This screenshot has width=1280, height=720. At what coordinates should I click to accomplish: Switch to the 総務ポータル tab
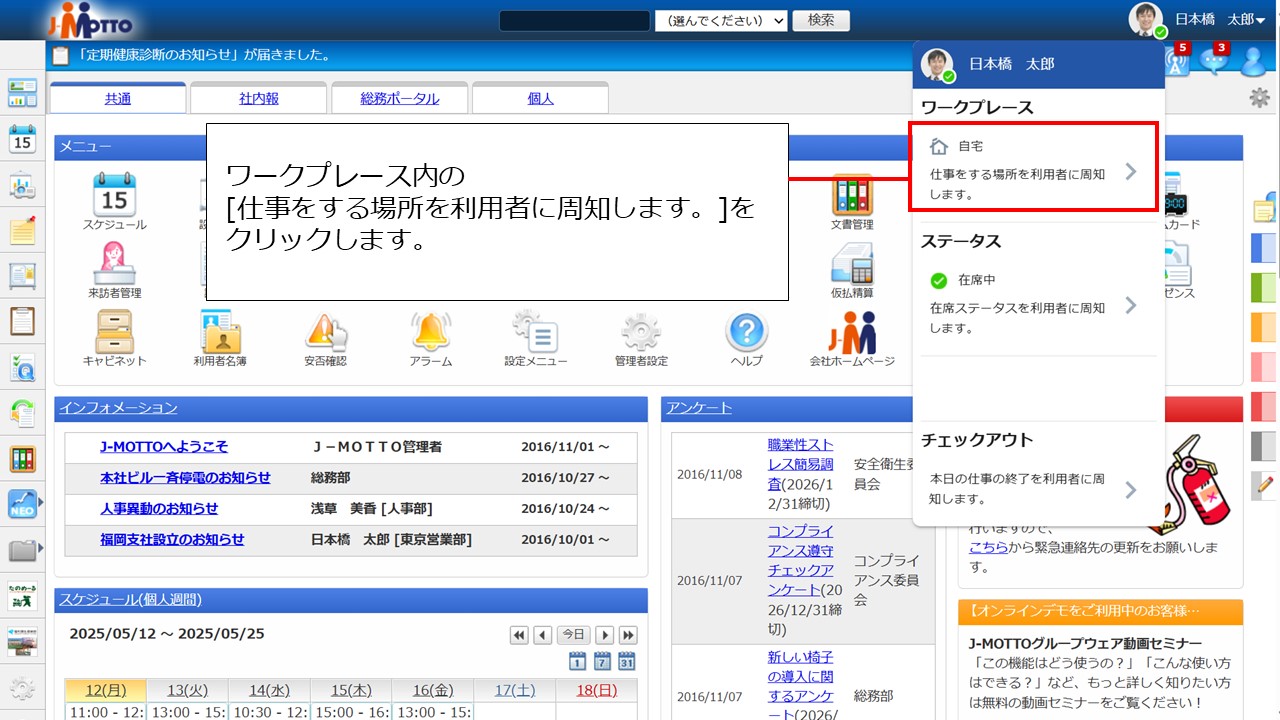click(399, 98)
